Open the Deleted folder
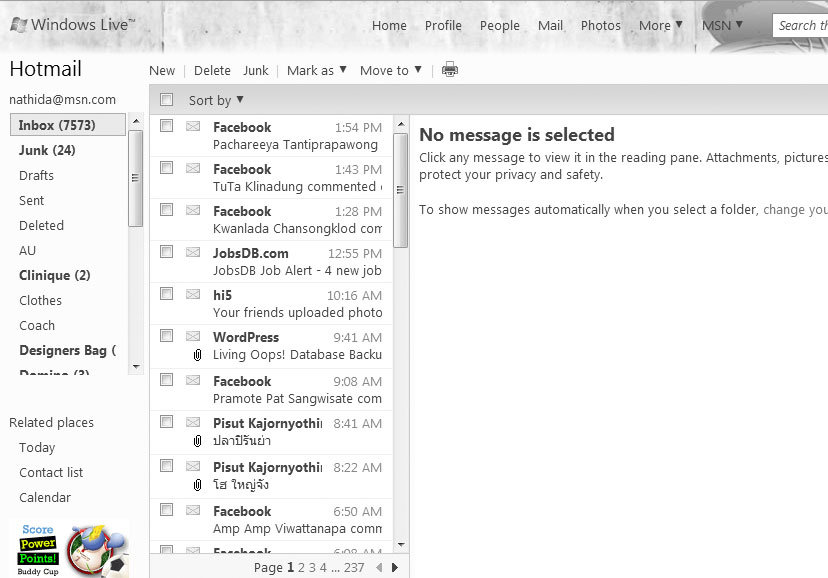This screenshot has height=578, width=828. [41, 225]
